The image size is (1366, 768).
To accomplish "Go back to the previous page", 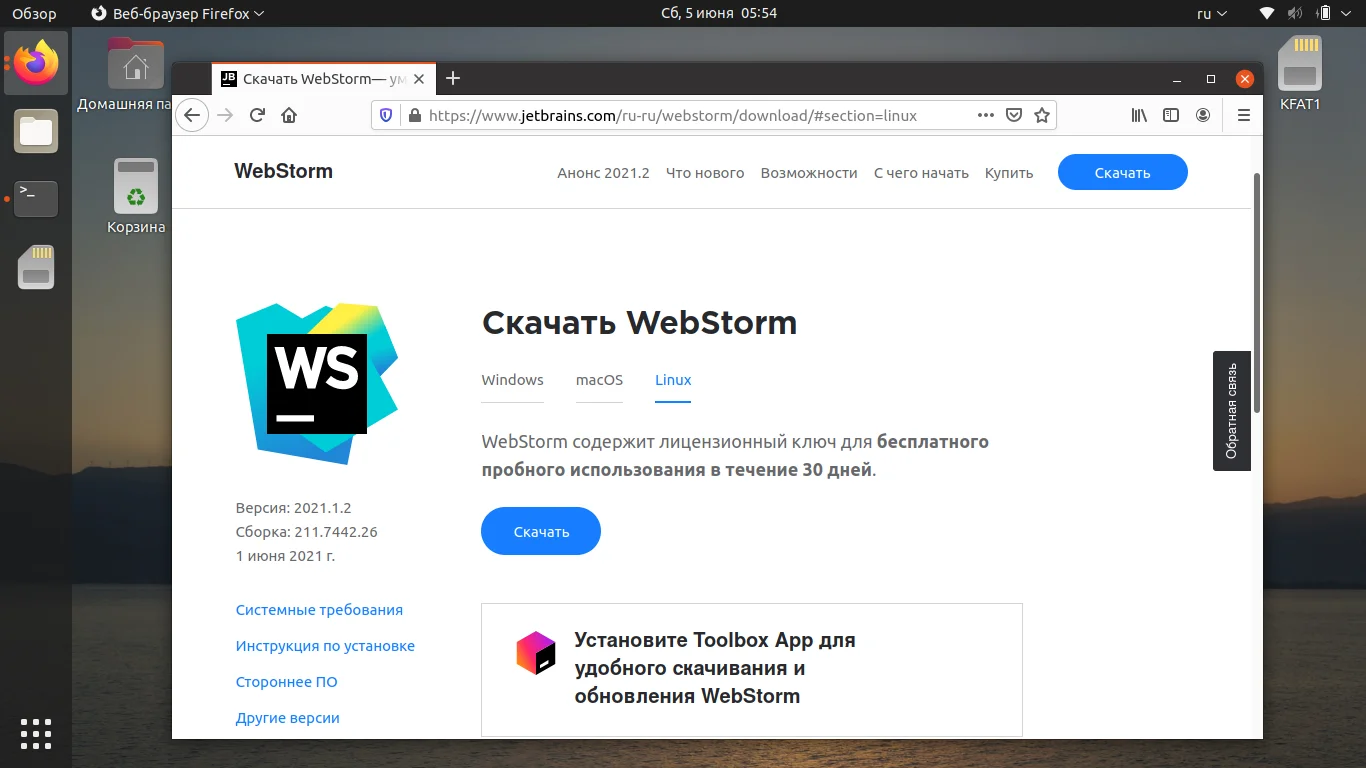I will 192,114.
